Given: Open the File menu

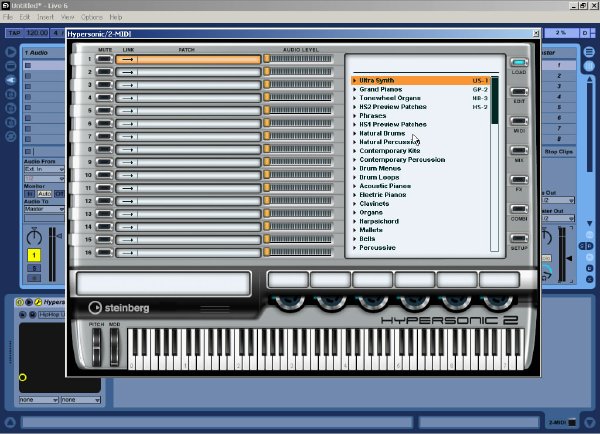Looking at the screenshot, I should (8, 17).
